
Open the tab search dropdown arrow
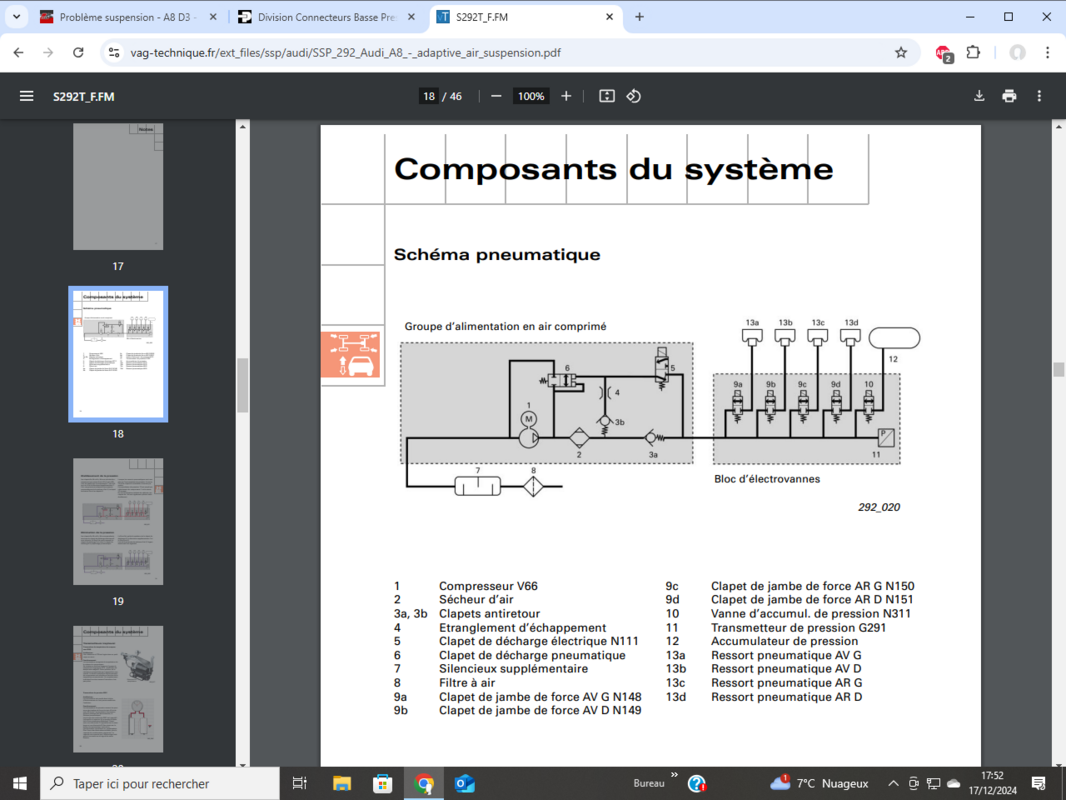[17, 17]
